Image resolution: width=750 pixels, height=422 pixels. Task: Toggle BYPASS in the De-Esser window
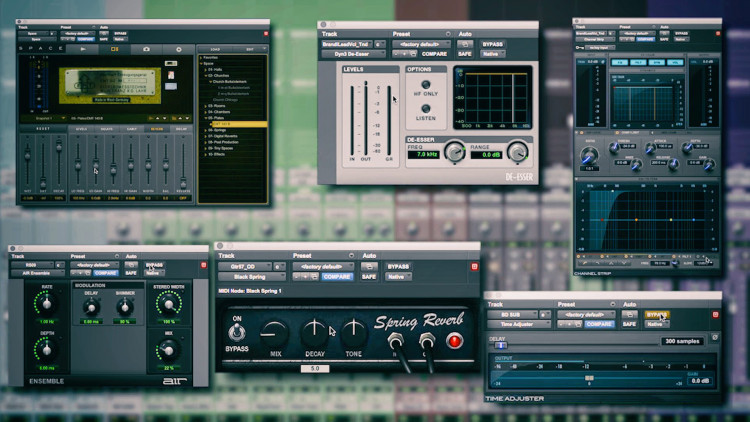click(x=492, y=44)
